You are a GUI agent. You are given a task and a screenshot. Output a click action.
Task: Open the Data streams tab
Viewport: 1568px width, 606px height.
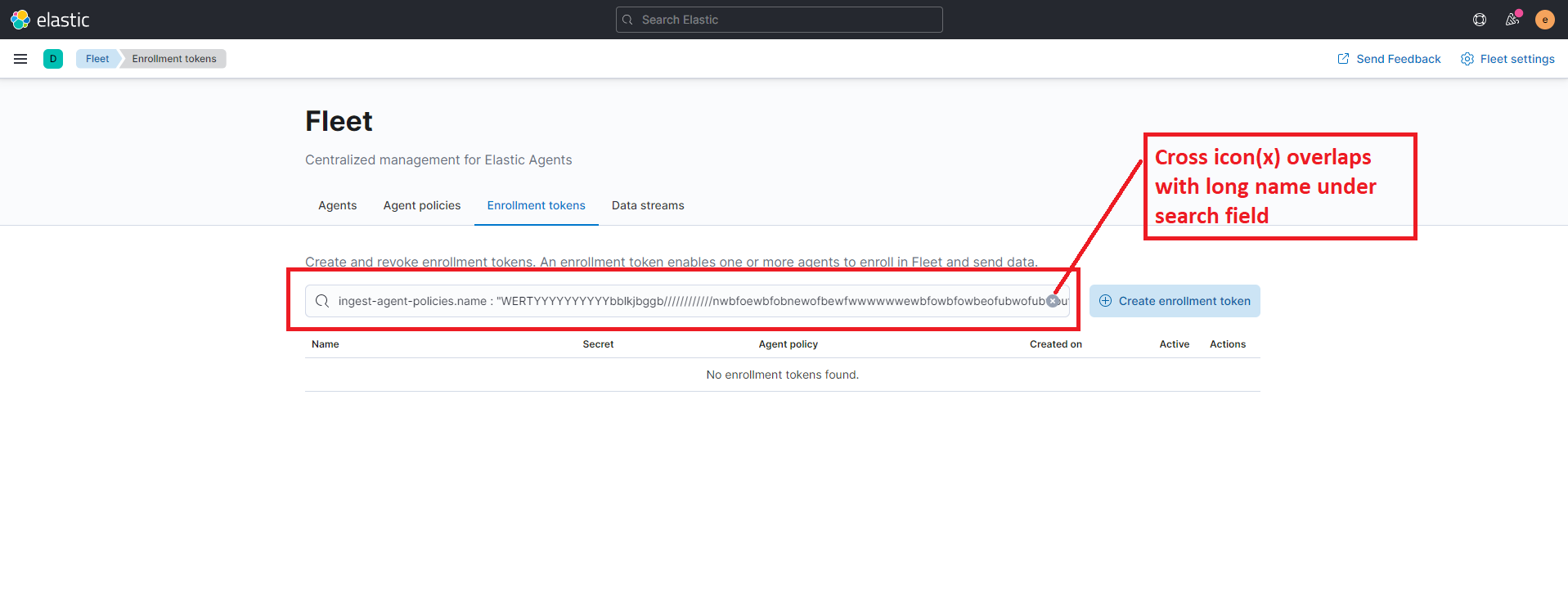pyautogui.click(x=648, y=205)
